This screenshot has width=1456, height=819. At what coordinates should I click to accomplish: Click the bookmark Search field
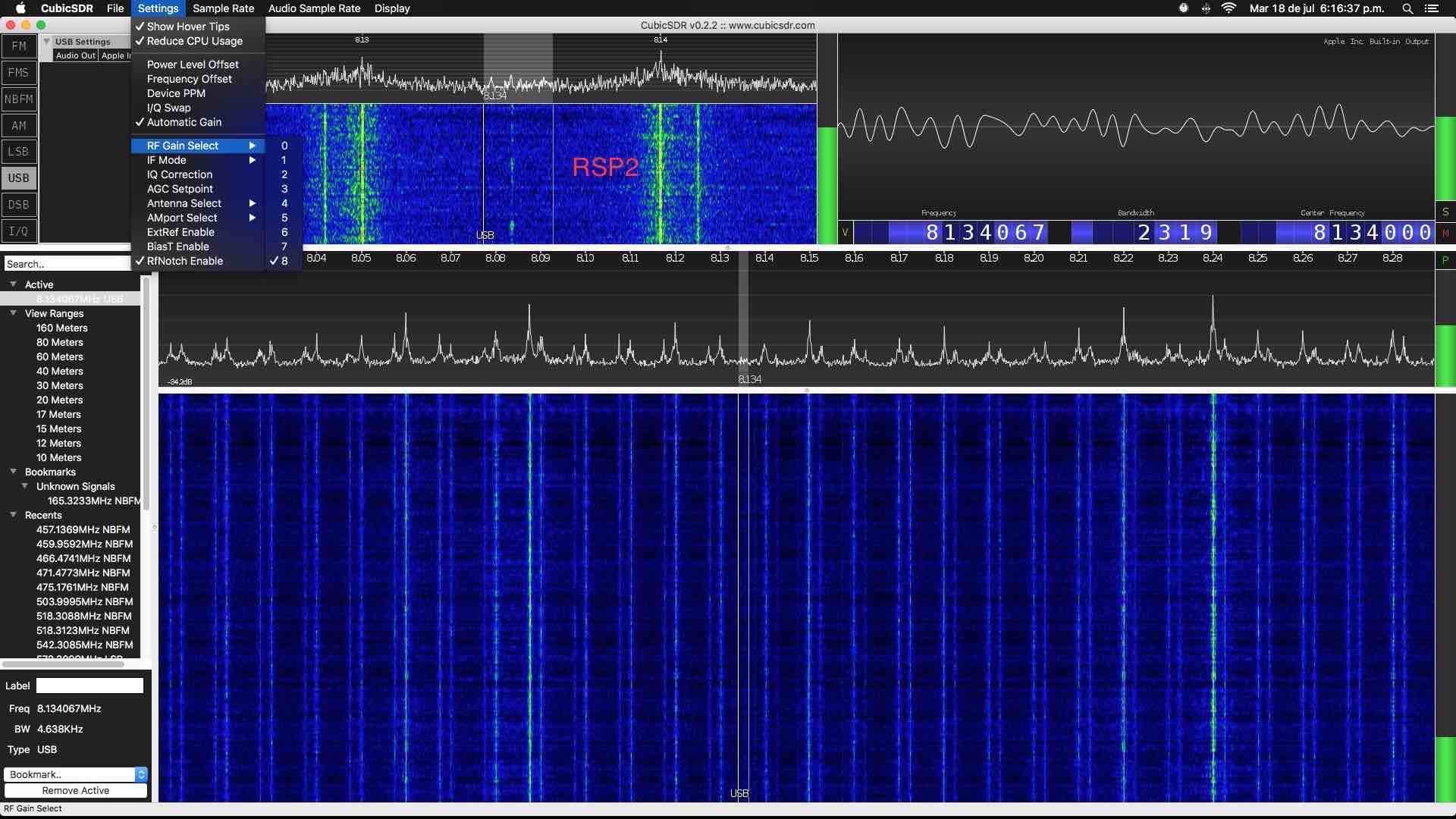(67, 264)
